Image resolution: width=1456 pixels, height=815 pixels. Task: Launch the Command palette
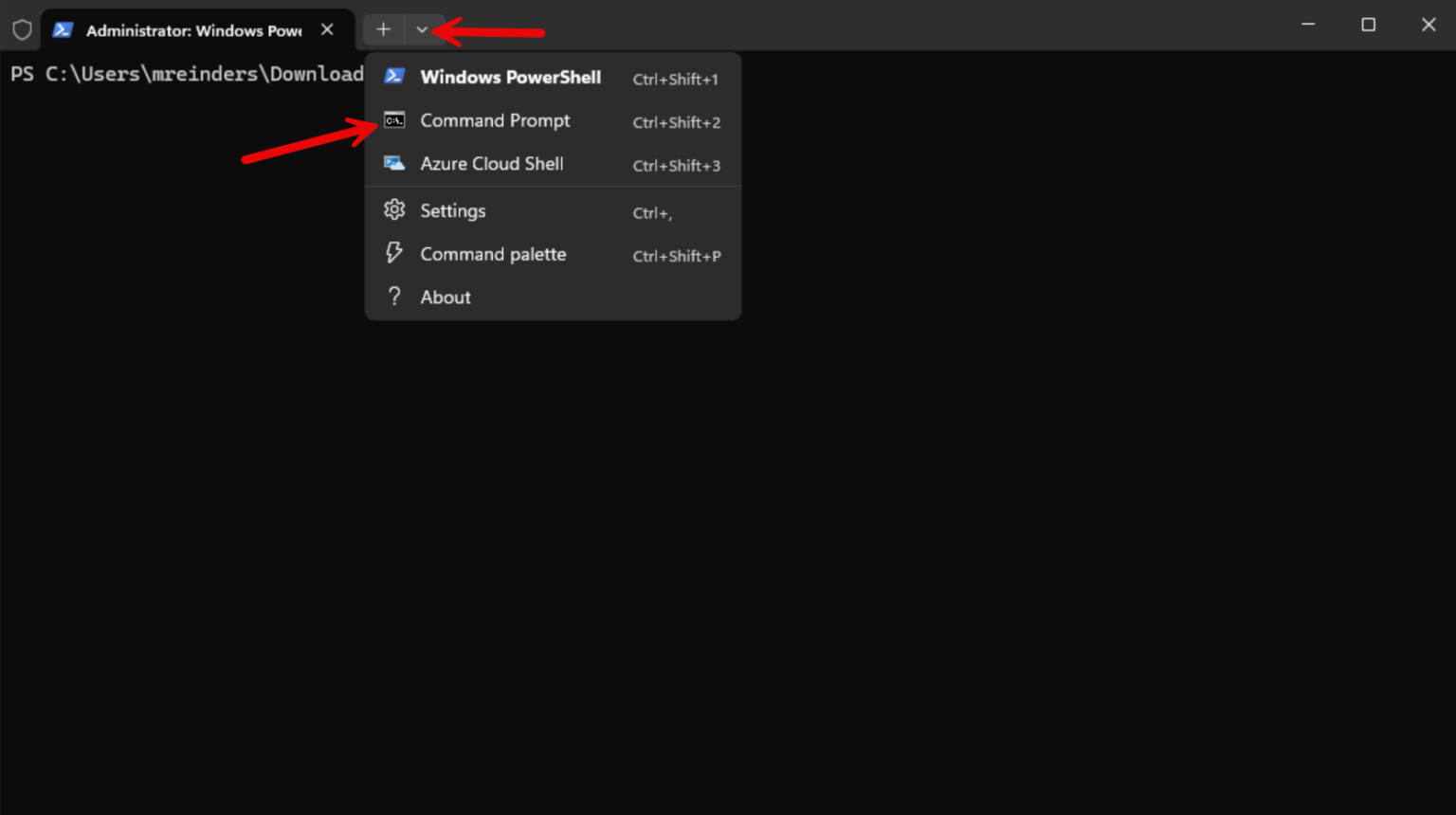point(493,253)
